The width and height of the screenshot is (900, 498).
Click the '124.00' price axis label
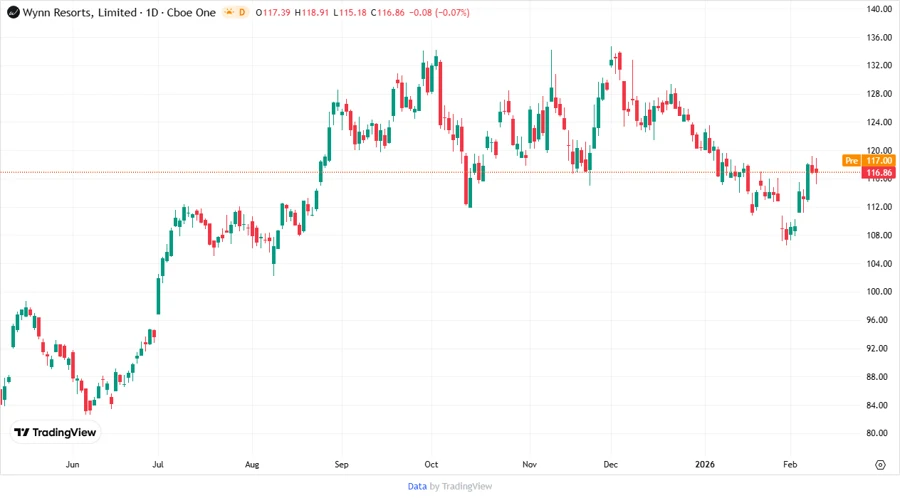[x=879, y=122]
